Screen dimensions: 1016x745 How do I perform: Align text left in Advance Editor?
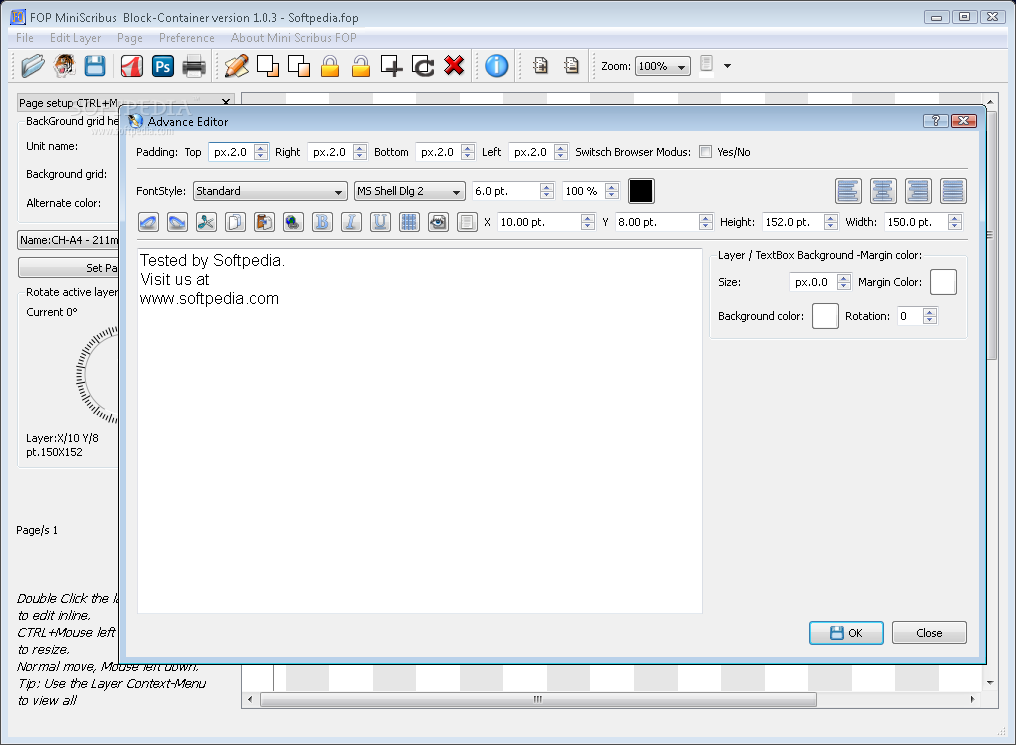tap(848, 191)
